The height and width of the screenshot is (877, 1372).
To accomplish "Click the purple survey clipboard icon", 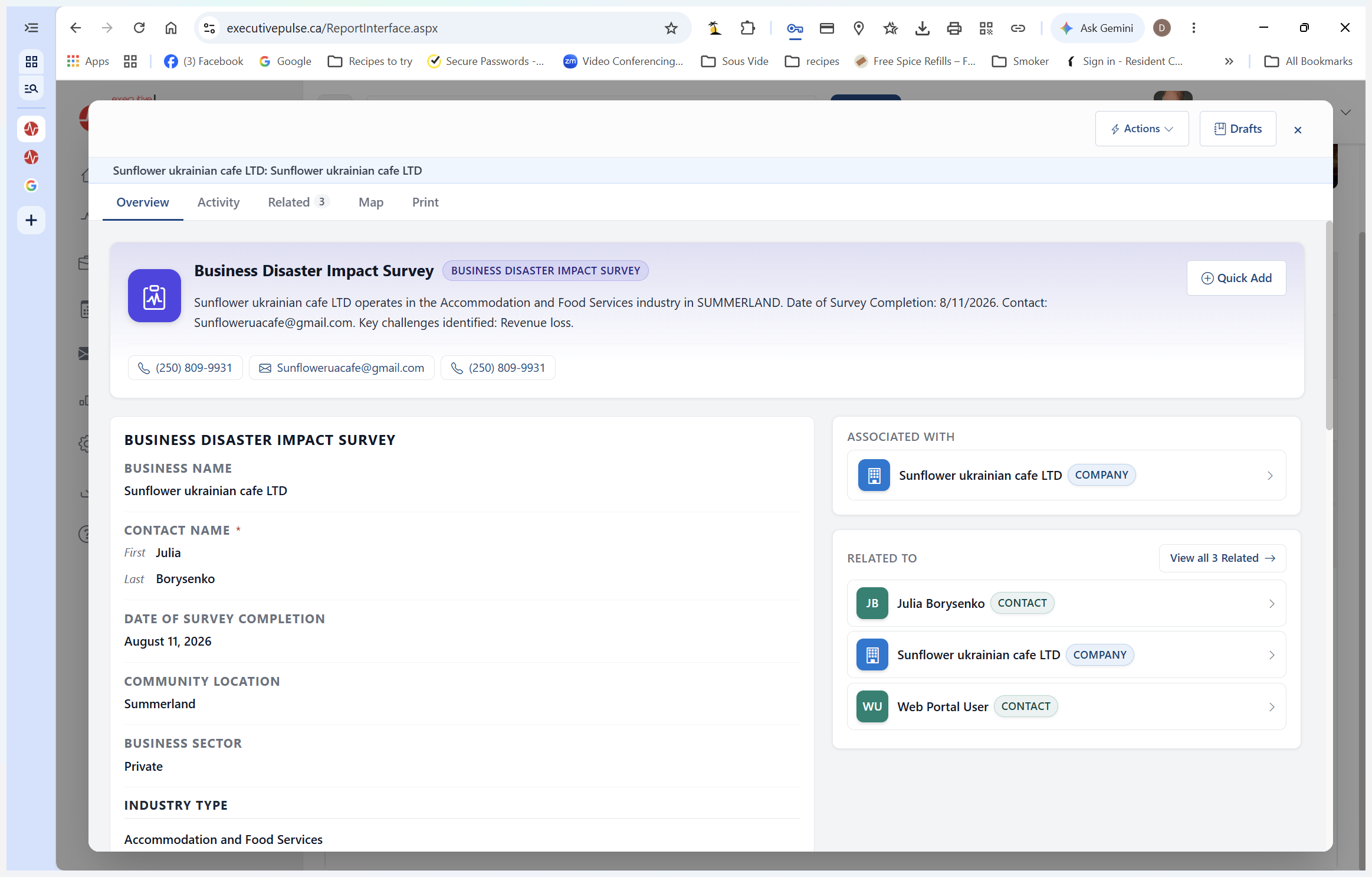I will (x=155, y=296).
